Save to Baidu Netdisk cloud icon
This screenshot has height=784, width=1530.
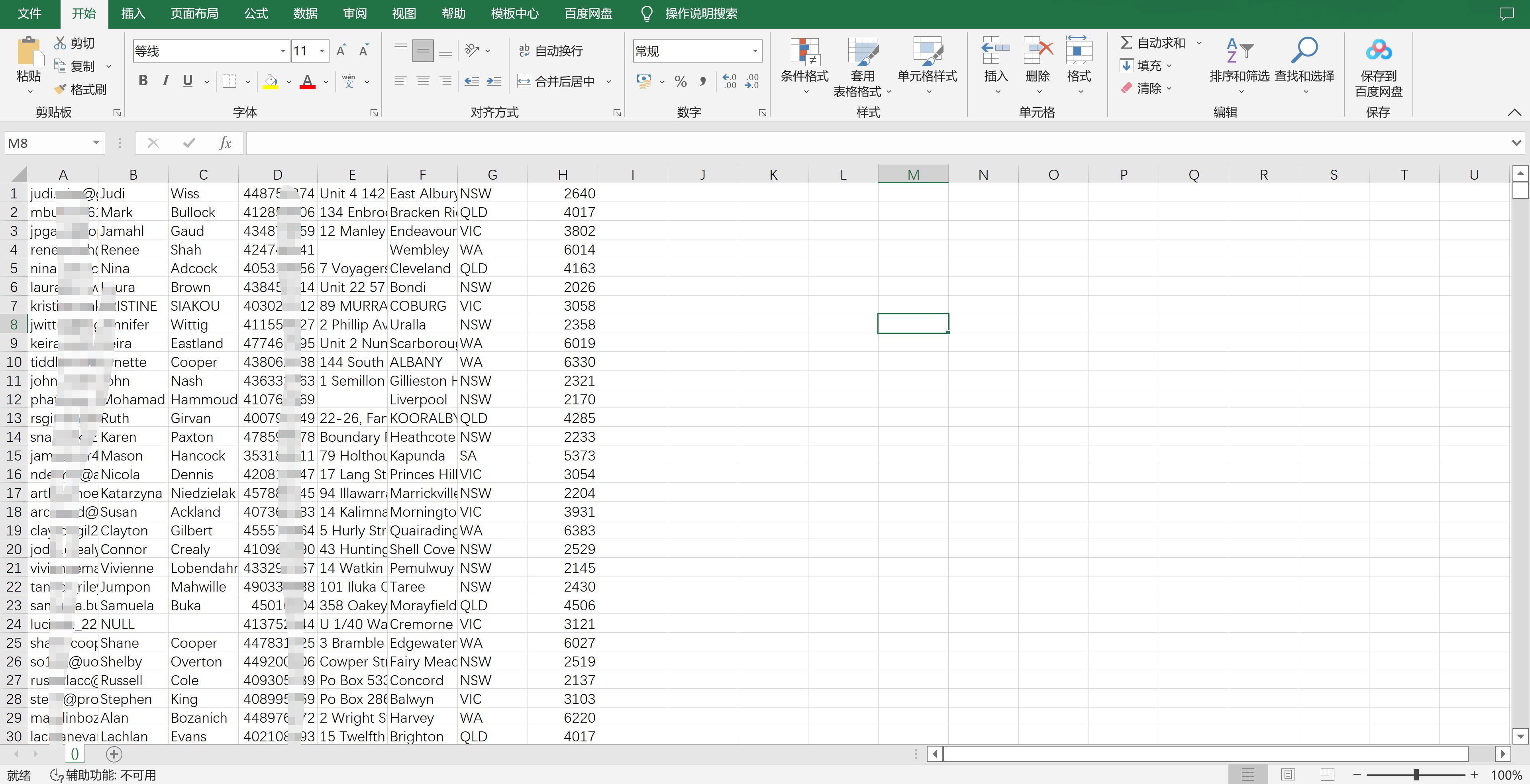coord(1379,51)
